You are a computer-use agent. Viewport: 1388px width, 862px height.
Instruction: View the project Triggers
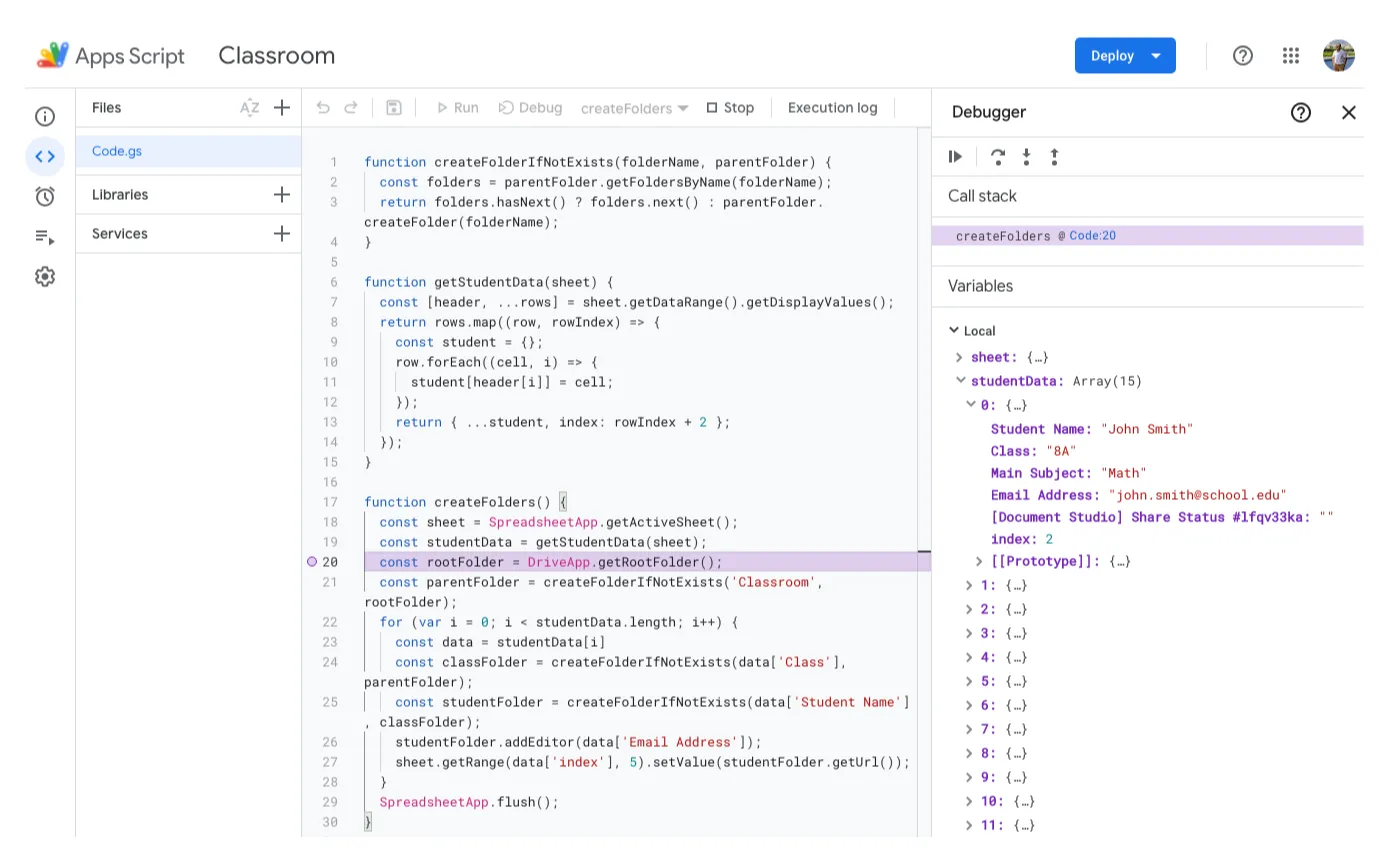(x=44, y=196)
